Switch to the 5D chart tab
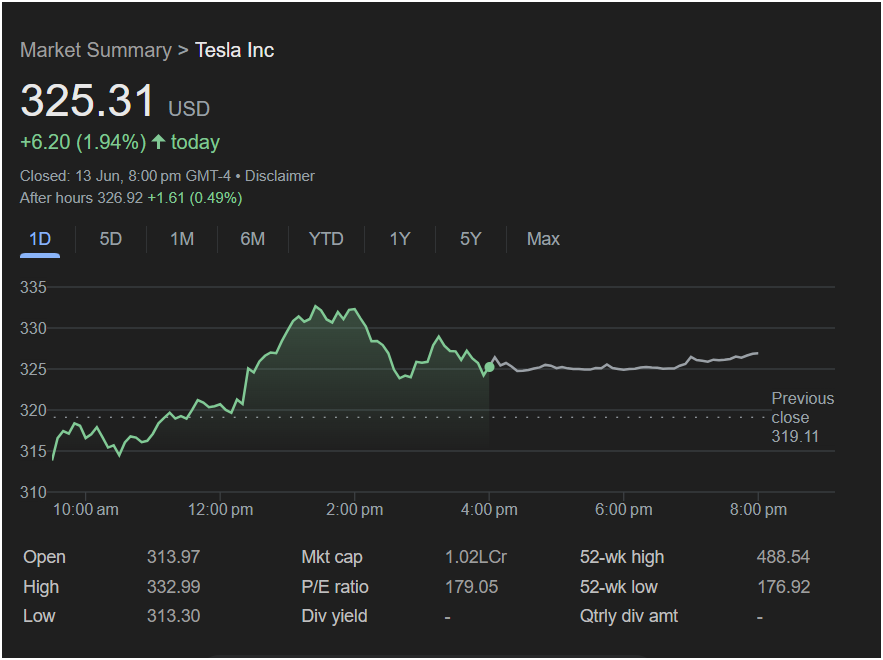The image size is (883, 660). coord(110,239)
